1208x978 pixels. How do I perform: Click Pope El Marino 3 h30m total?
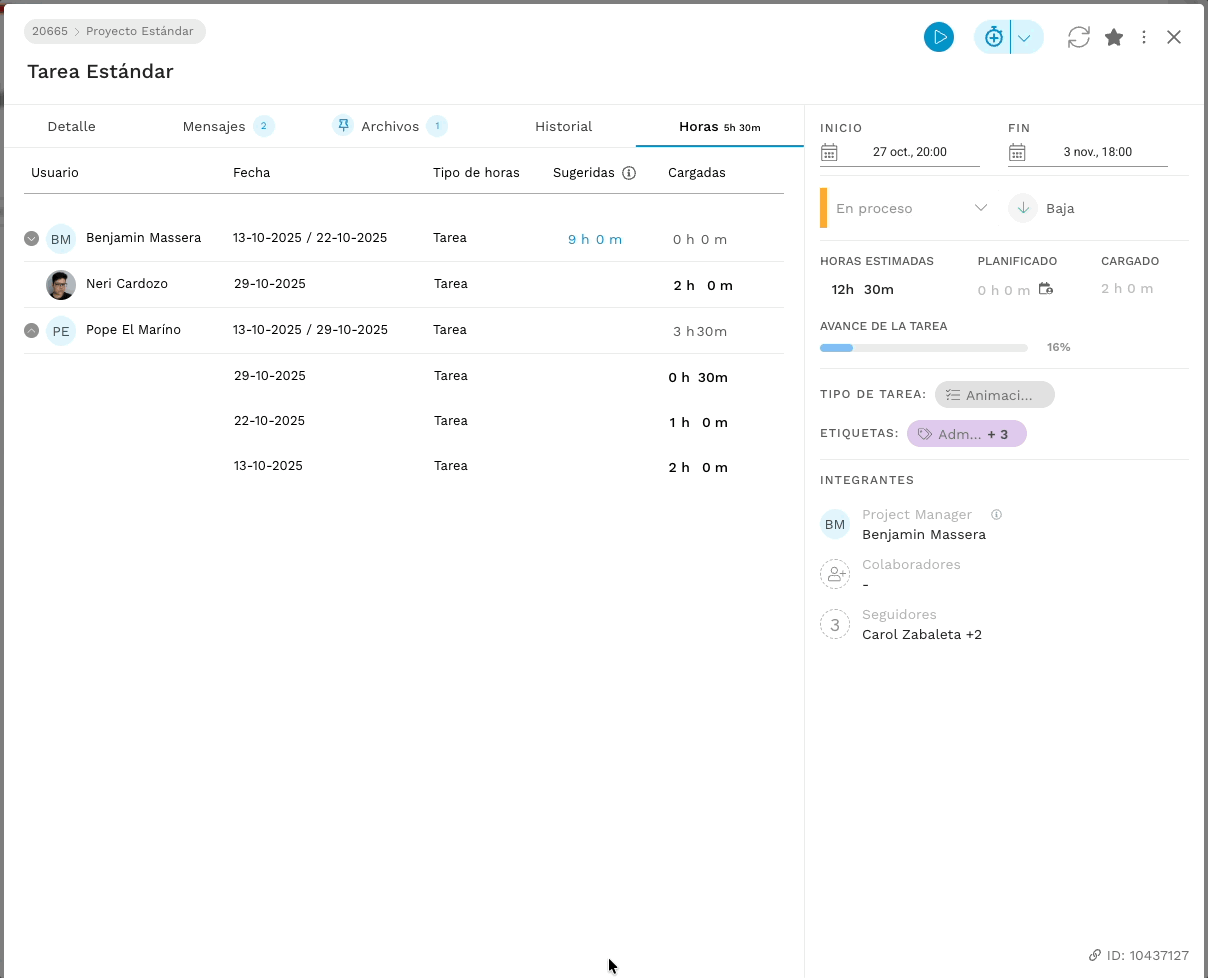click(699, 332)
